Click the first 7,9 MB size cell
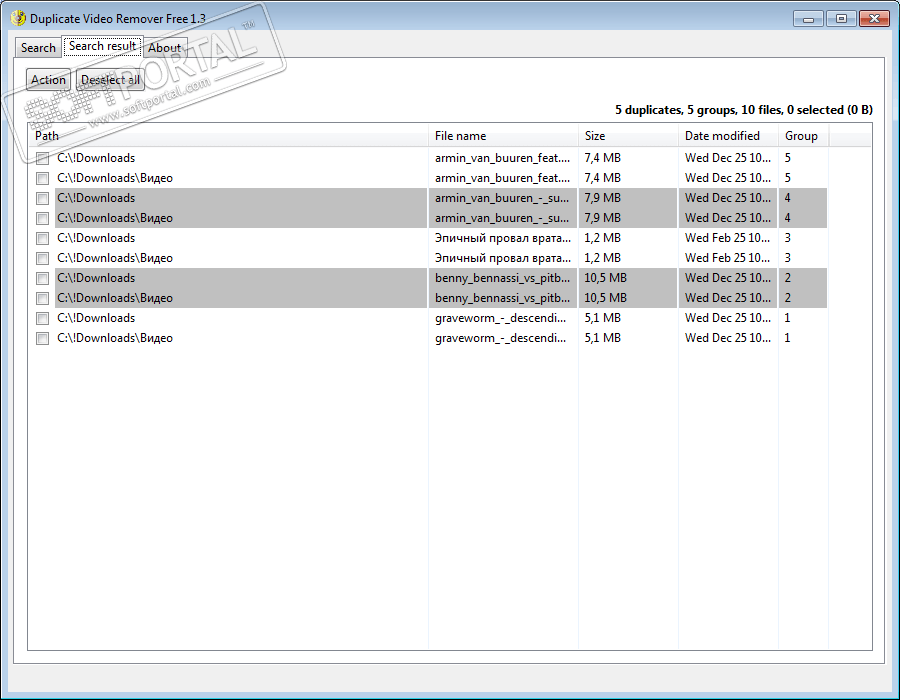 click(x=603, y=198)
